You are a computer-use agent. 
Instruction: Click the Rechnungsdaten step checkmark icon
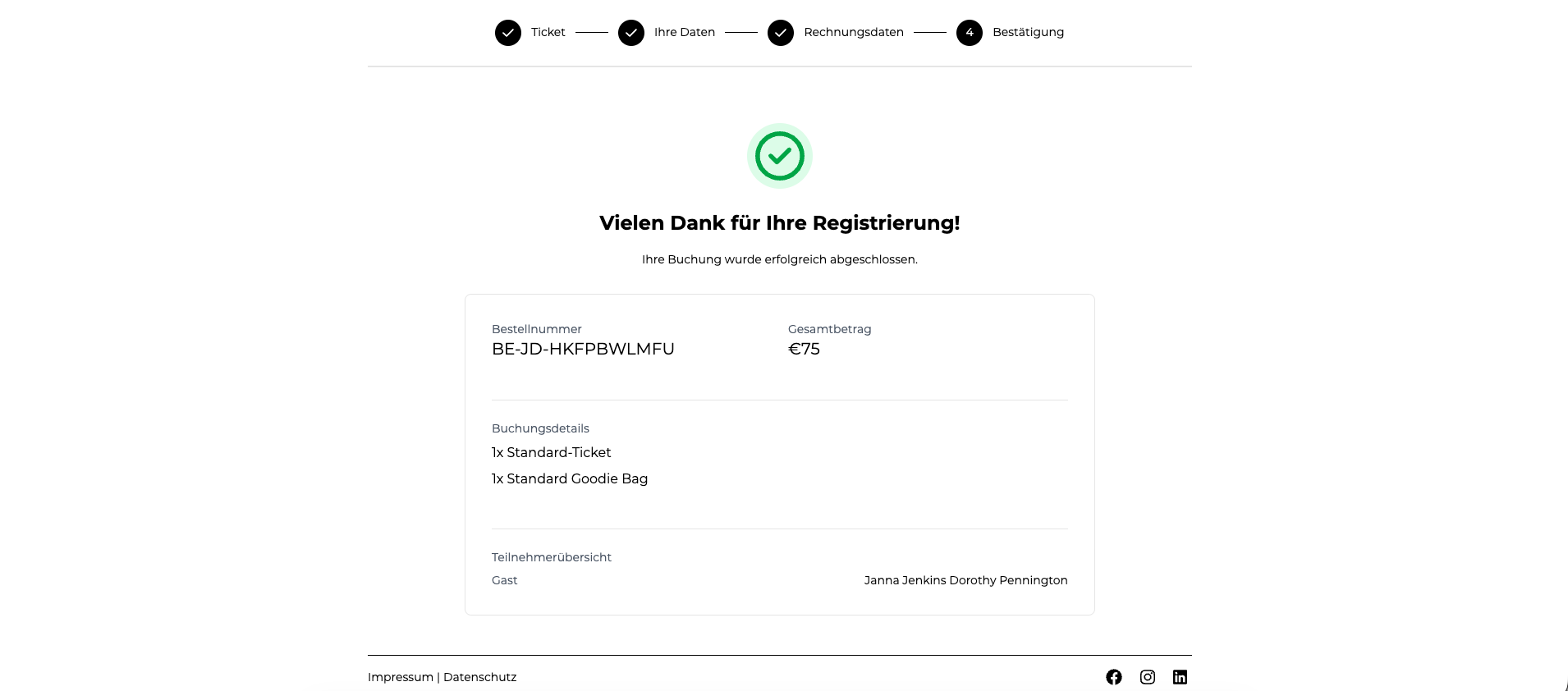tap(781, 33)
